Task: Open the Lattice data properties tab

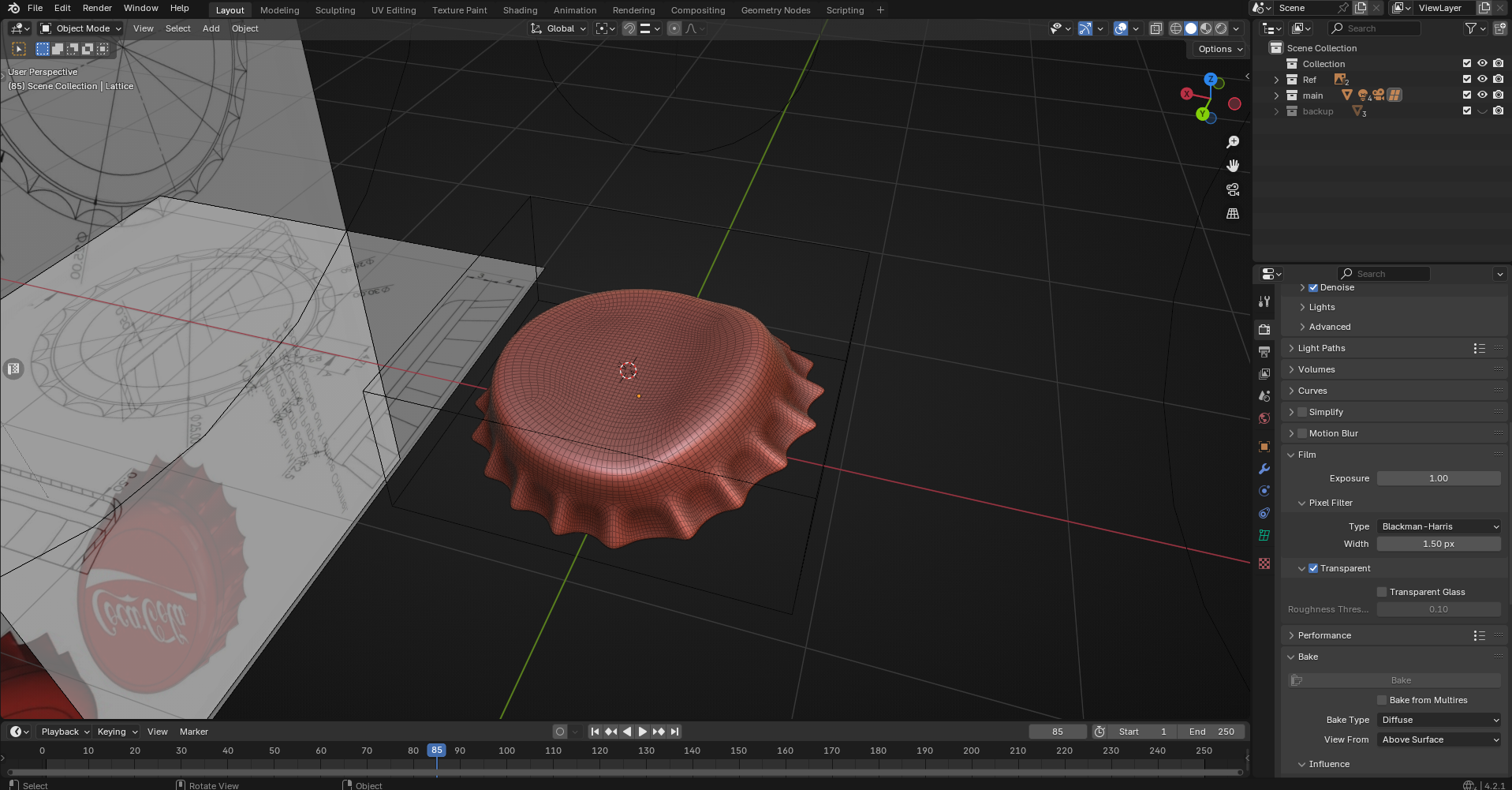Action: point(1264,535)
